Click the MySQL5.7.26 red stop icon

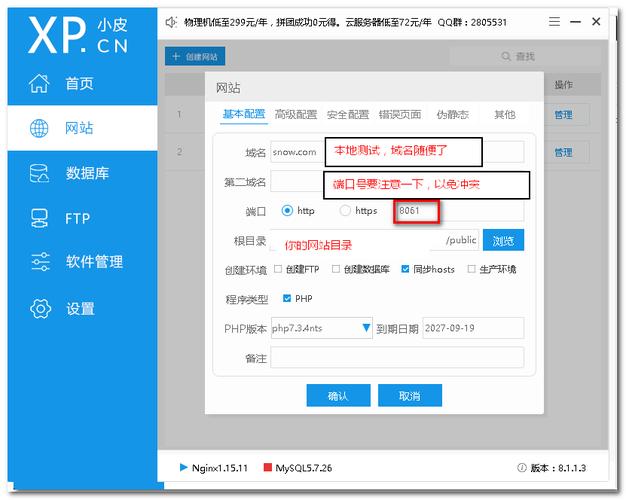pyautogui.click(x=267, y=467)
